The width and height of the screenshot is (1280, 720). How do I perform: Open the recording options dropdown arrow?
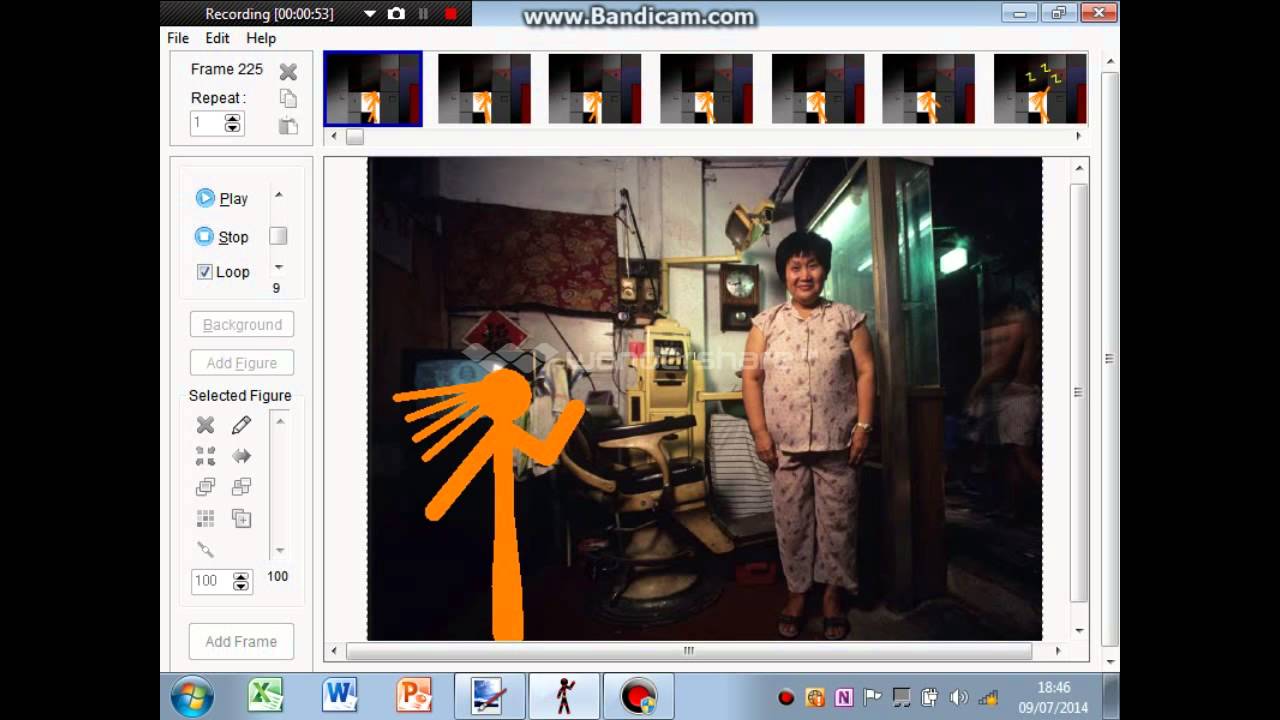tap(369, 14)
